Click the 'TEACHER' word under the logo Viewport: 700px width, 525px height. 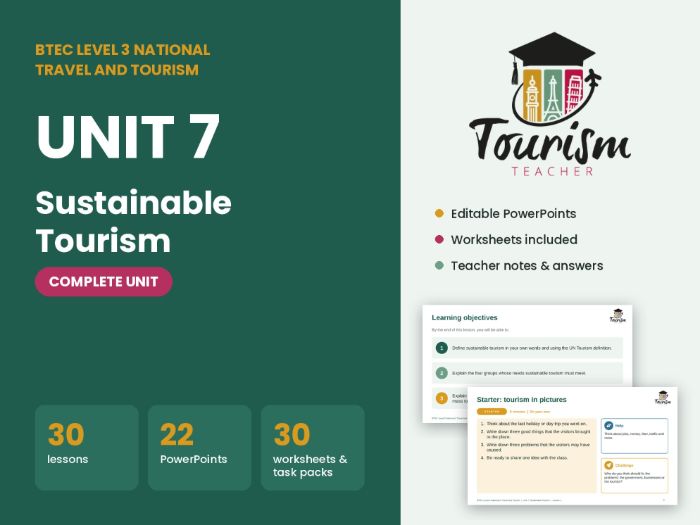click(x=552, y=171)
